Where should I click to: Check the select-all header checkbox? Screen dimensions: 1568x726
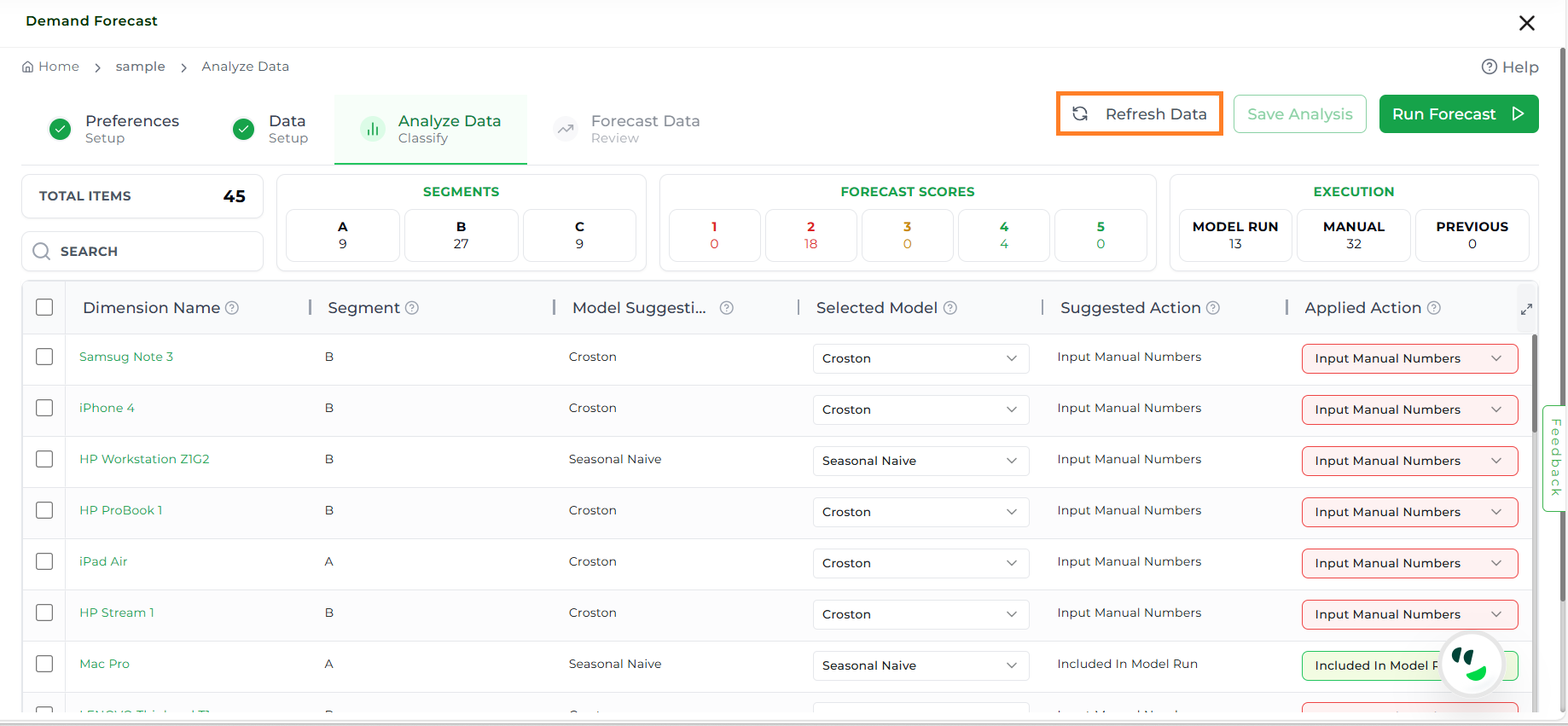44,307
